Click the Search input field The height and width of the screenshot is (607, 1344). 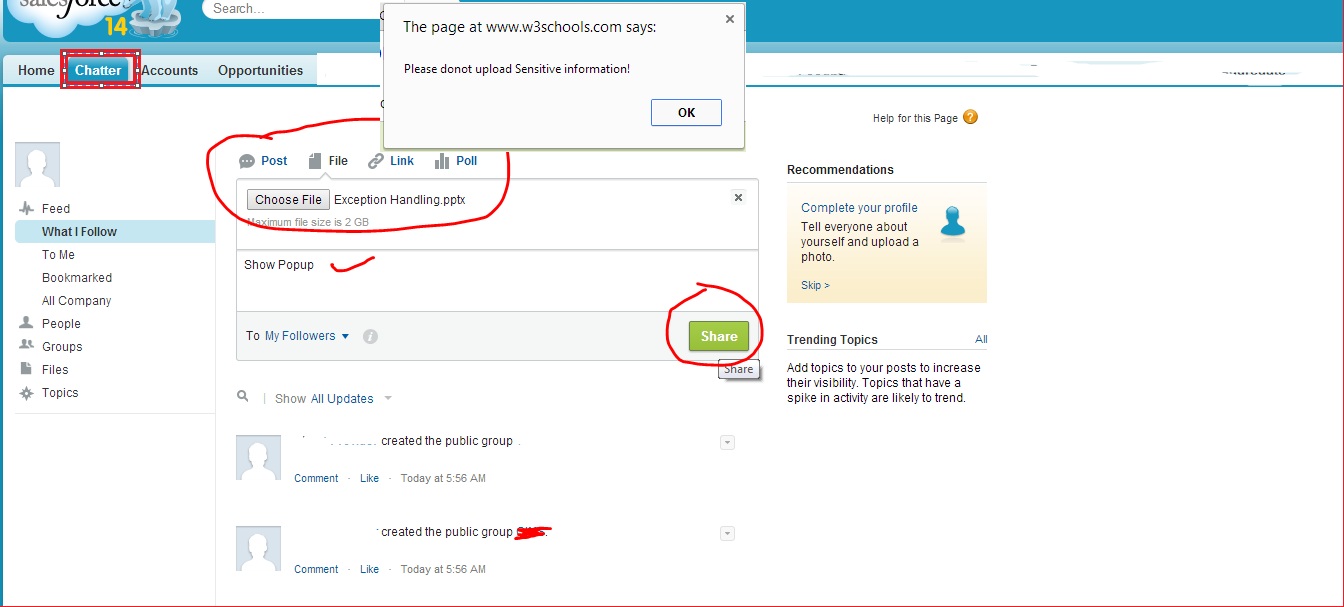292,9
